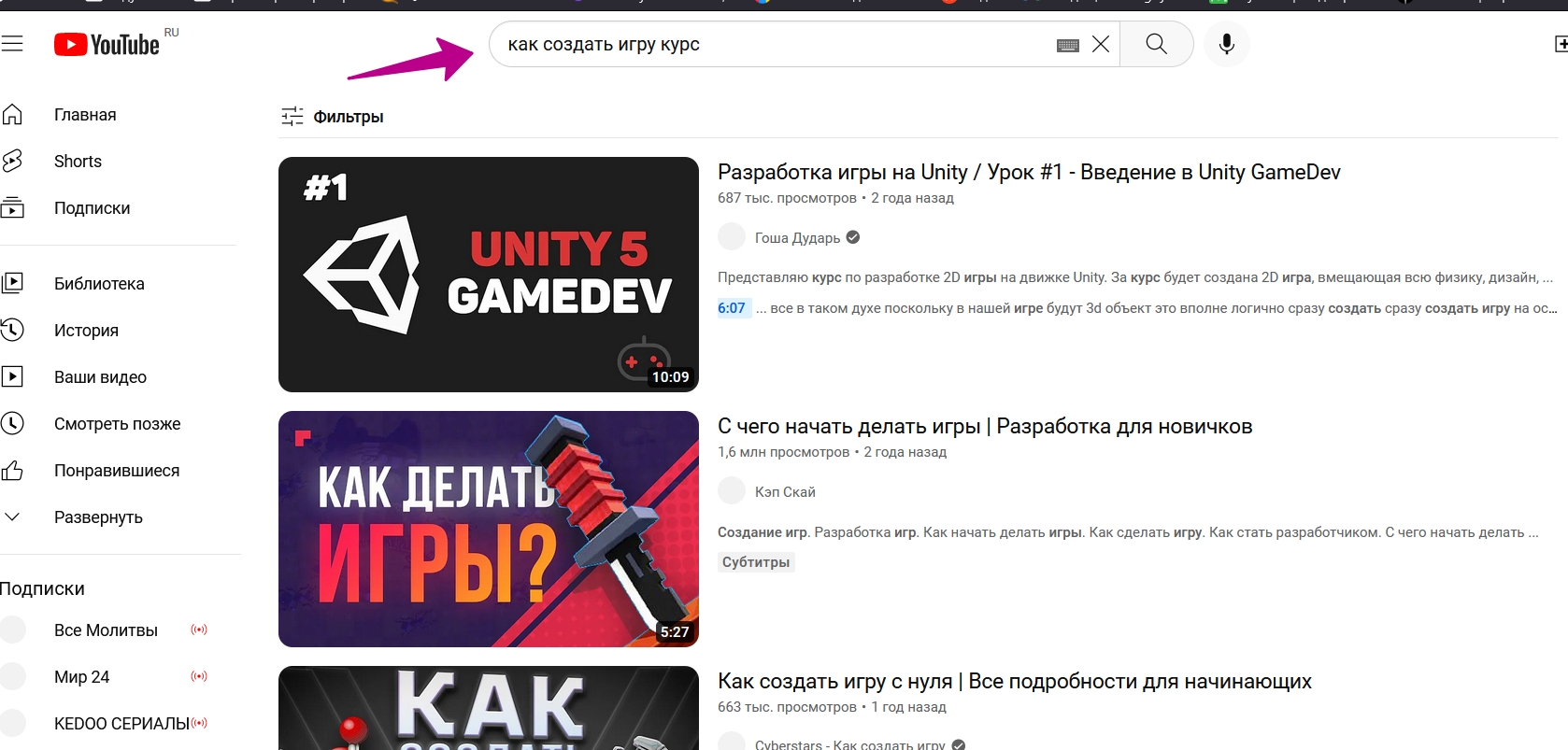Image resolution: width=1568 pixels, height=750 pixels.
Task: Click the Все Молитвы channel avatar
Action: [x=12, y=630]
